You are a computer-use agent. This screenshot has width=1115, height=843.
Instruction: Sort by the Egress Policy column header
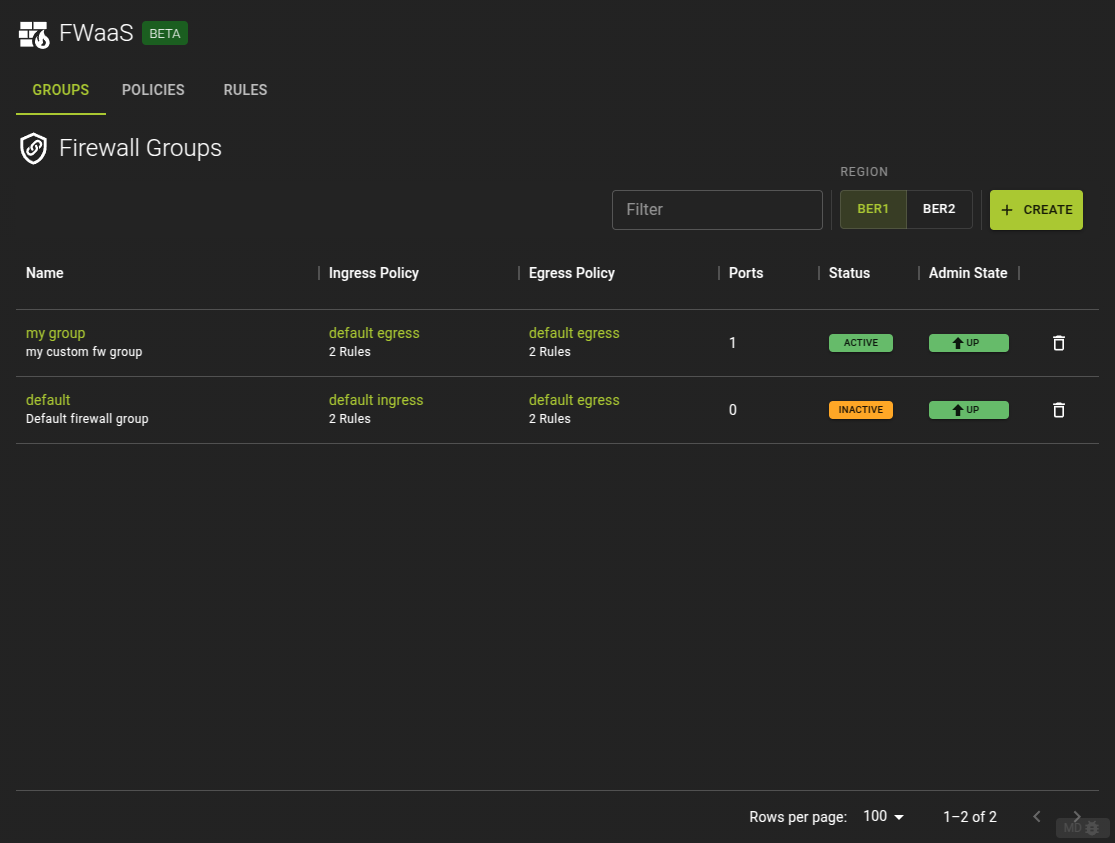click(x=571, y=273)
